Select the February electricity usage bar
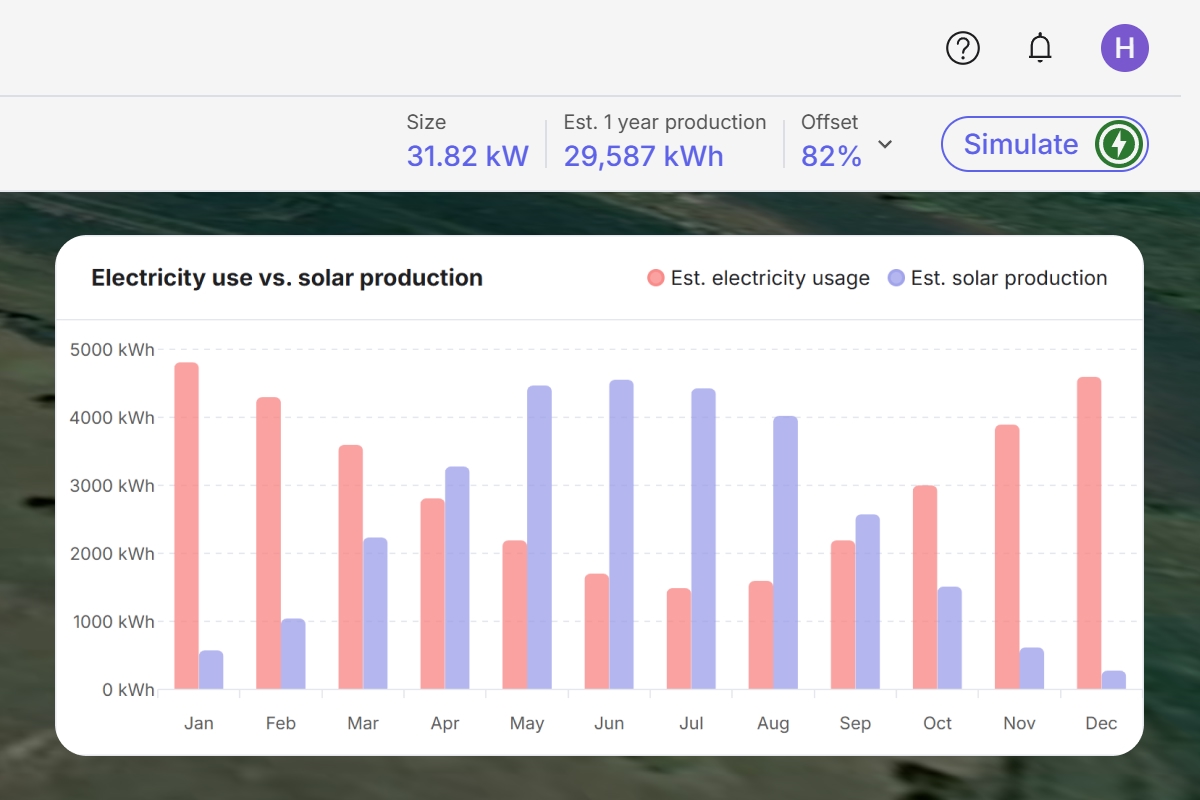The height and width of the screenshot is (800, 1200). 268,544
